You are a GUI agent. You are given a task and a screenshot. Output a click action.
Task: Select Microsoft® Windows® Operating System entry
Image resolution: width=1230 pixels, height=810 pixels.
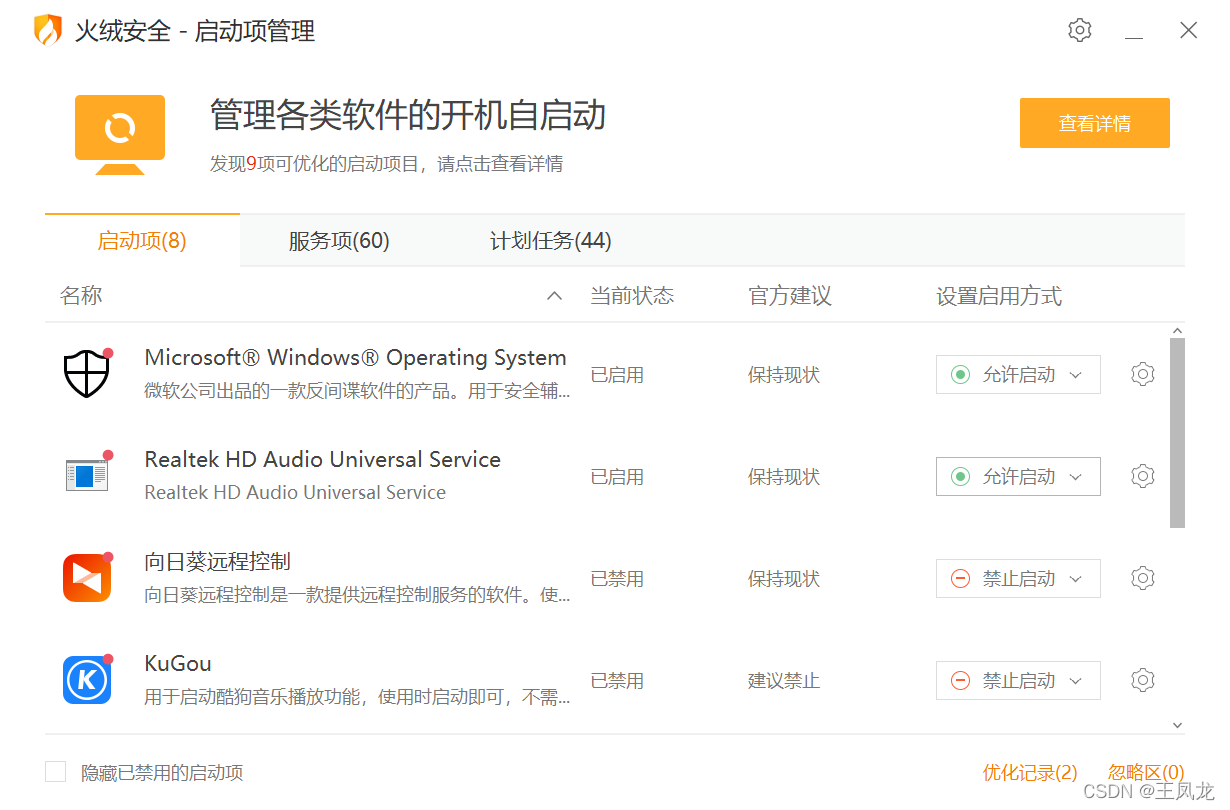355,357
